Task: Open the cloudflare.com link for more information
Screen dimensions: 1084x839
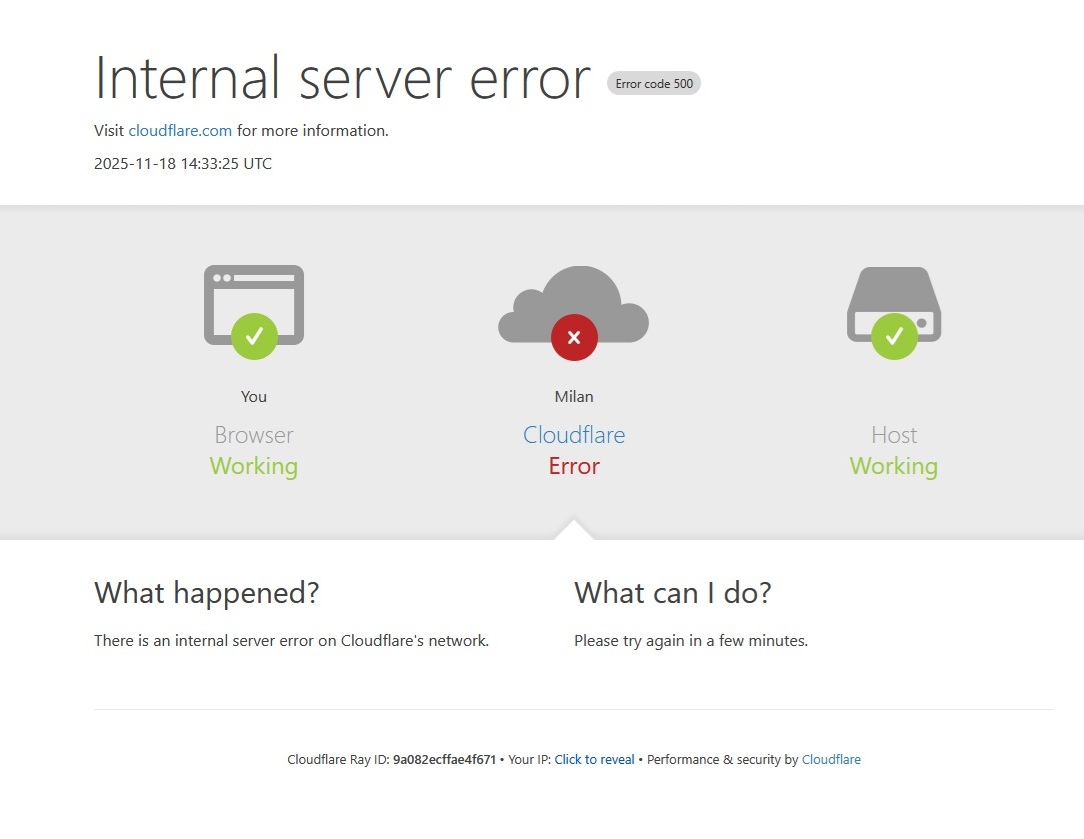Action: tap(180, 131)
